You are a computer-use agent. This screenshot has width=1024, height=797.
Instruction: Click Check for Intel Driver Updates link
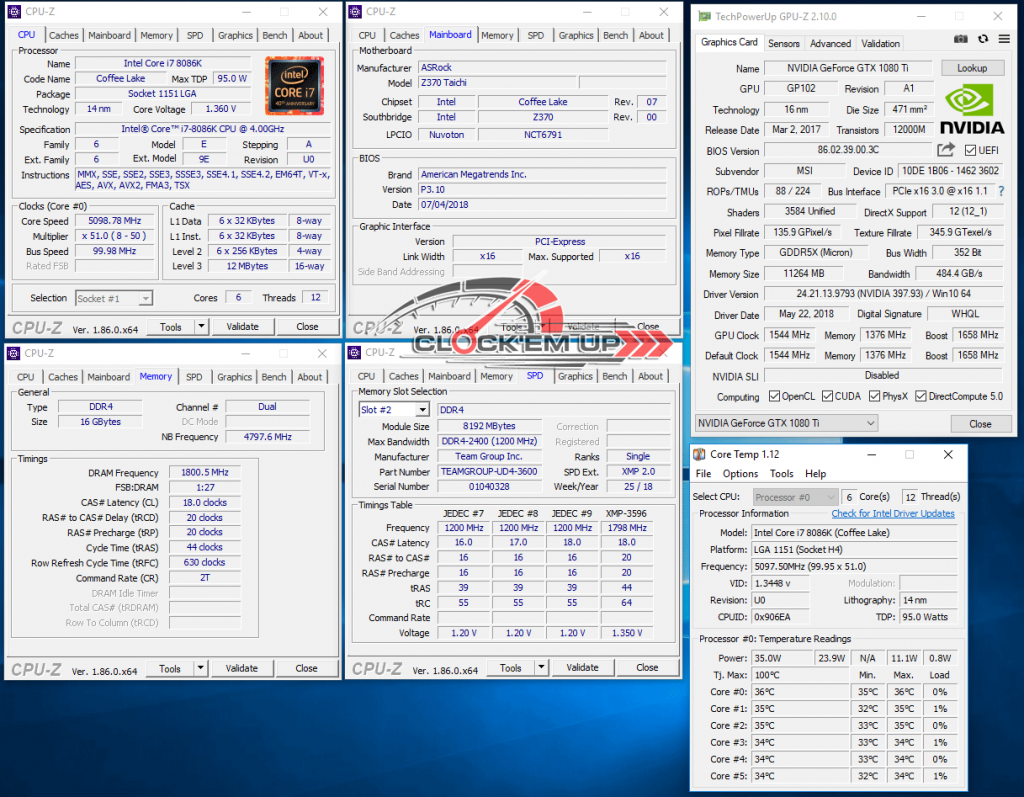[x=893, y=514]
